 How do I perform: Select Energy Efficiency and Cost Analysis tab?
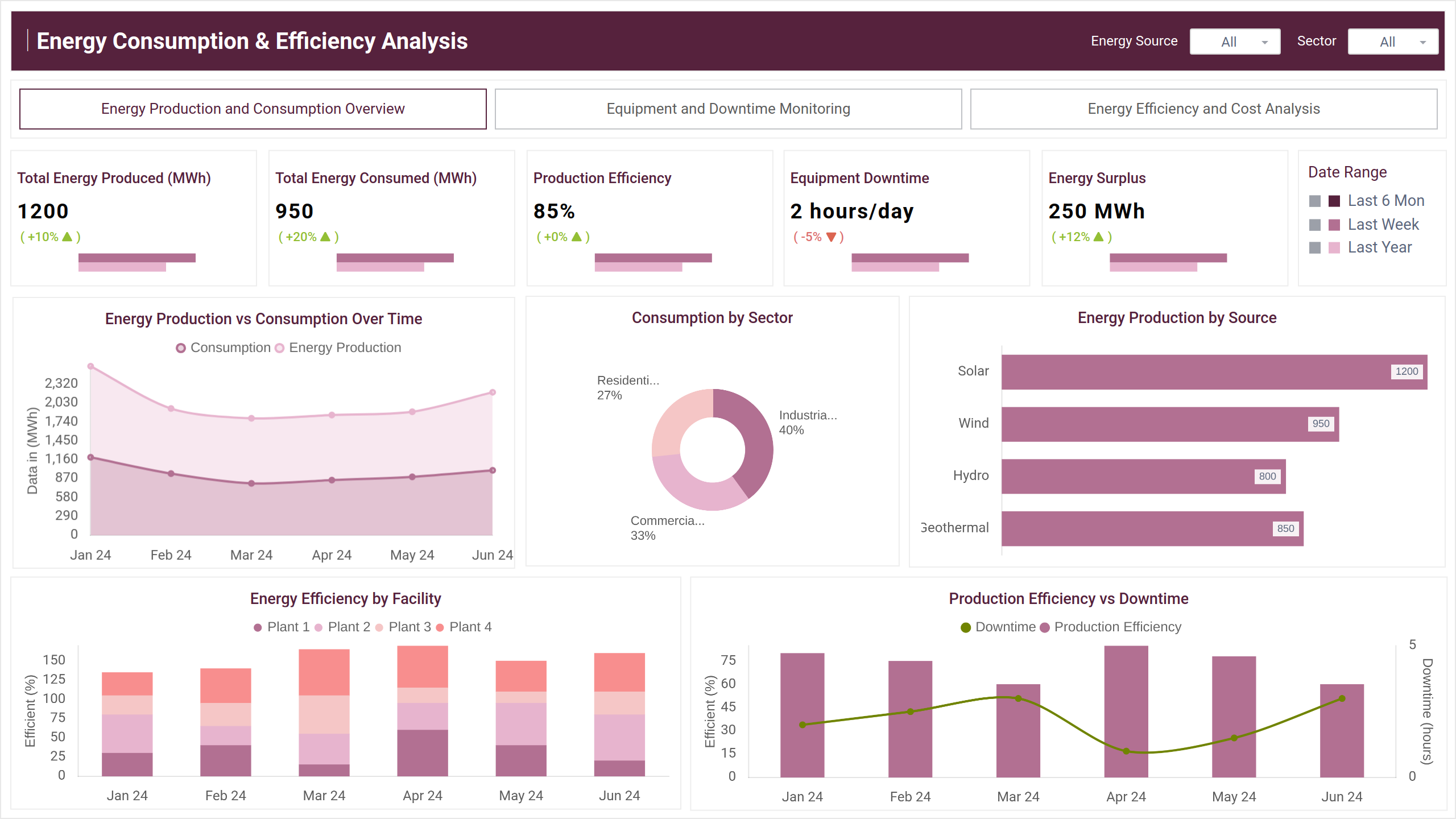(1203, 109)
